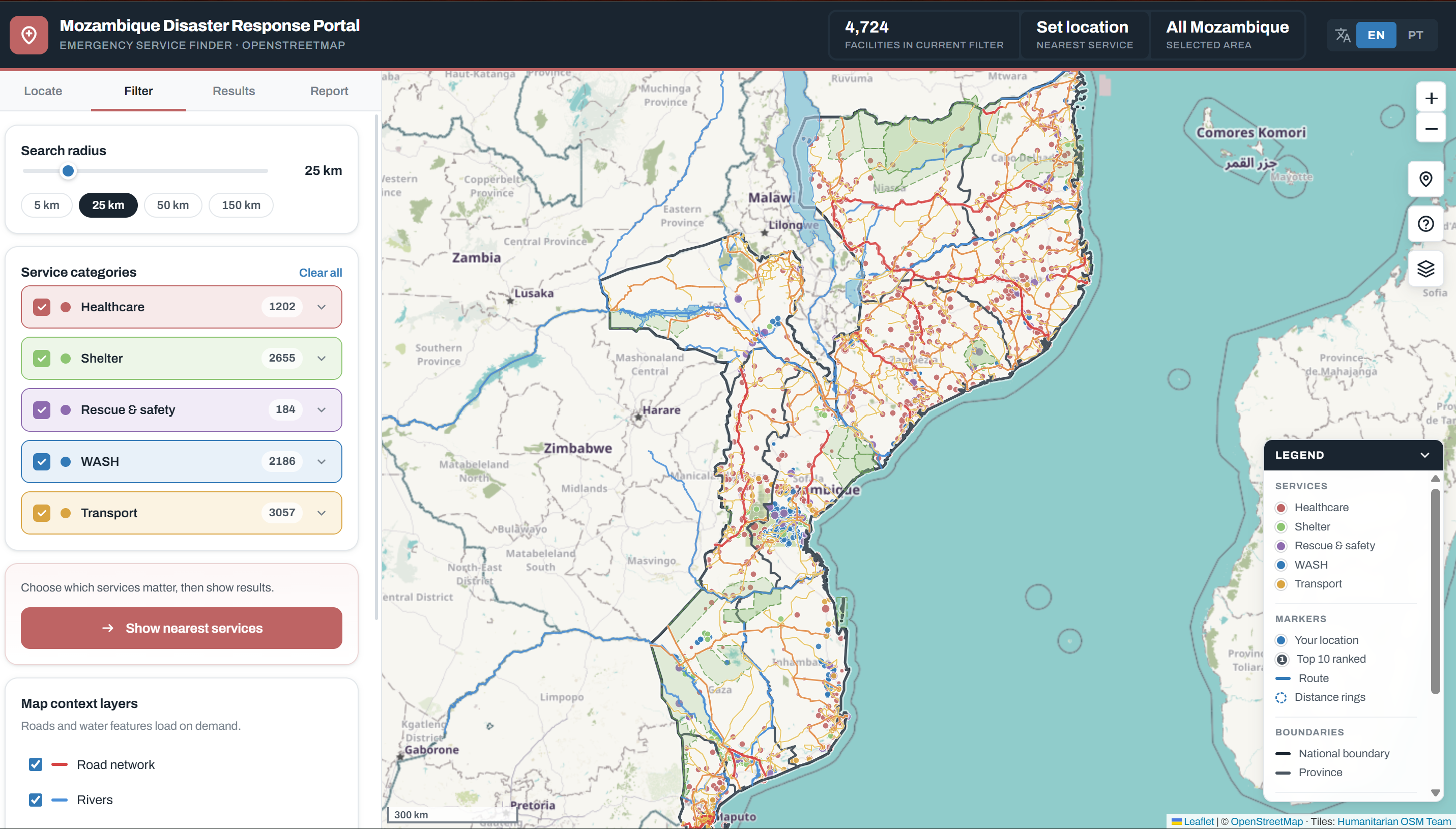The height and width of the screenshot is (829, 1456).
Task: Uncheck the Rescue & safety checkbox
Action: coord(42,410)
